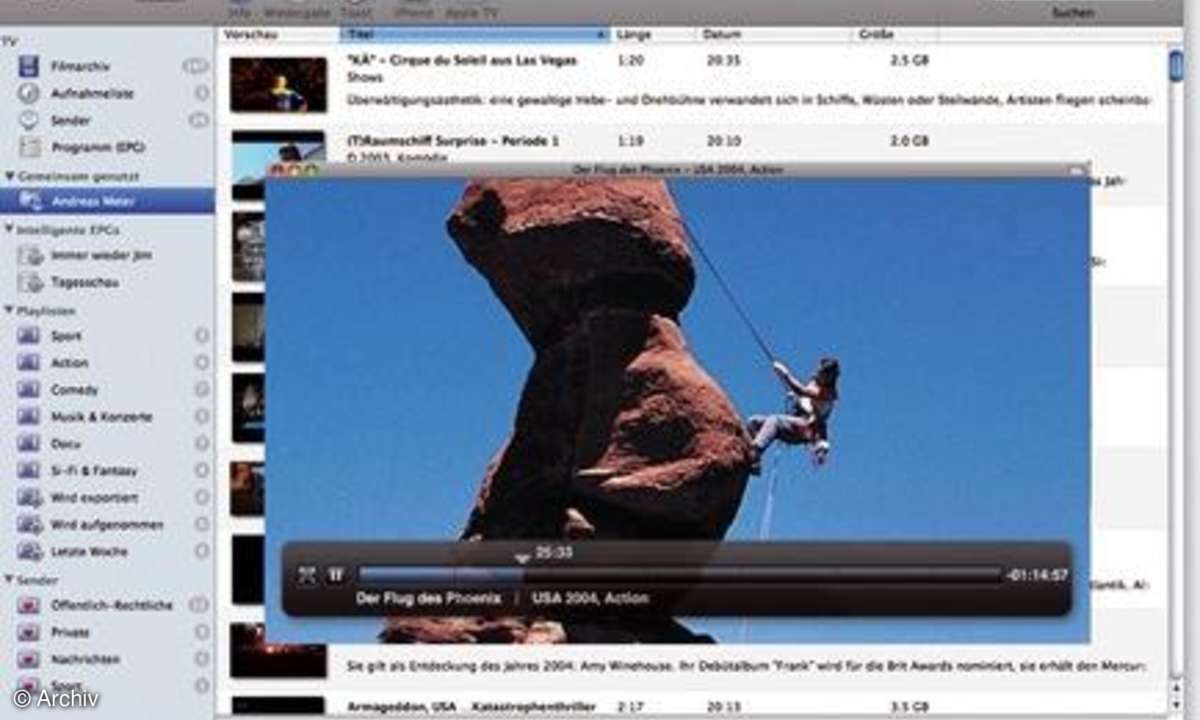
Task: Open the Si-Fi & Fantasy playlist
Action: (94, 471)
